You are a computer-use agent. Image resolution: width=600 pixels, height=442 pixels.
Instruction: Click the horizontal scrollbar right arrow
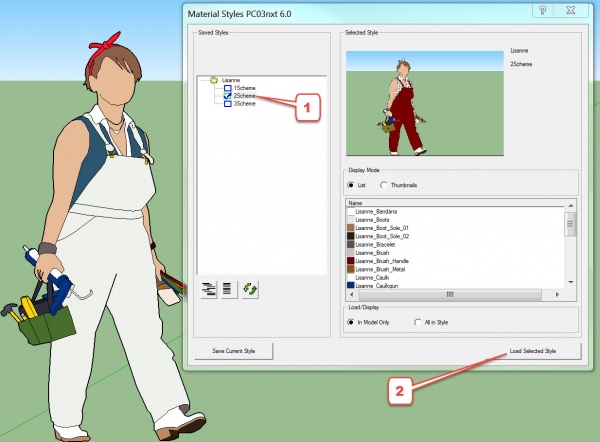click(x=559, y=294)
